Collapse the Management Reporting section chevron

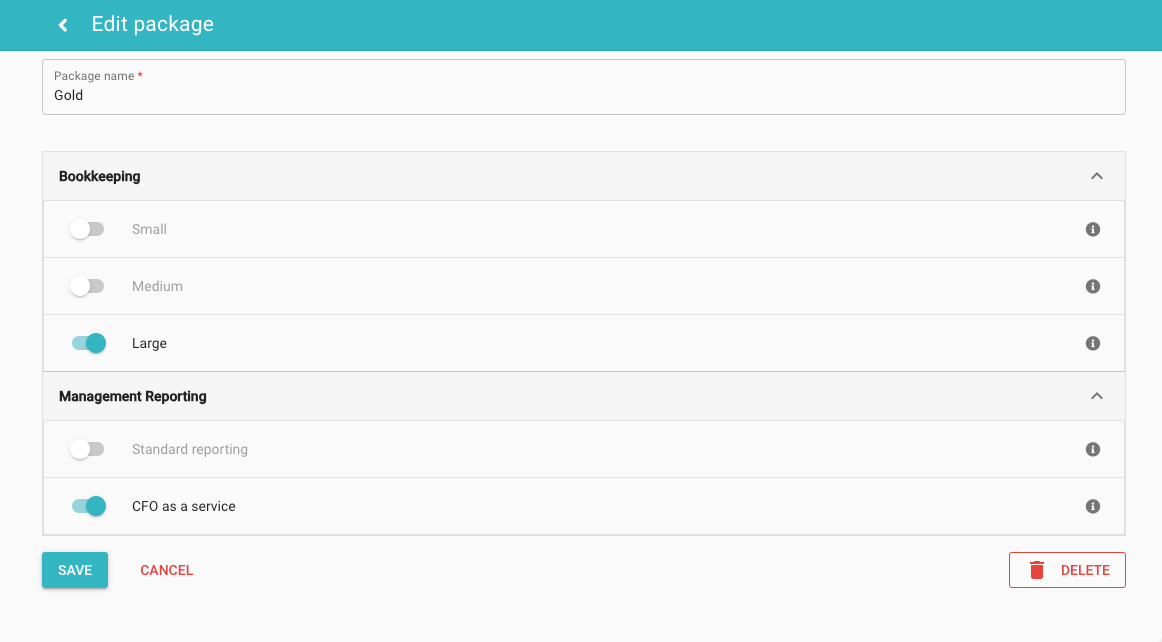tap(1097, 396)
